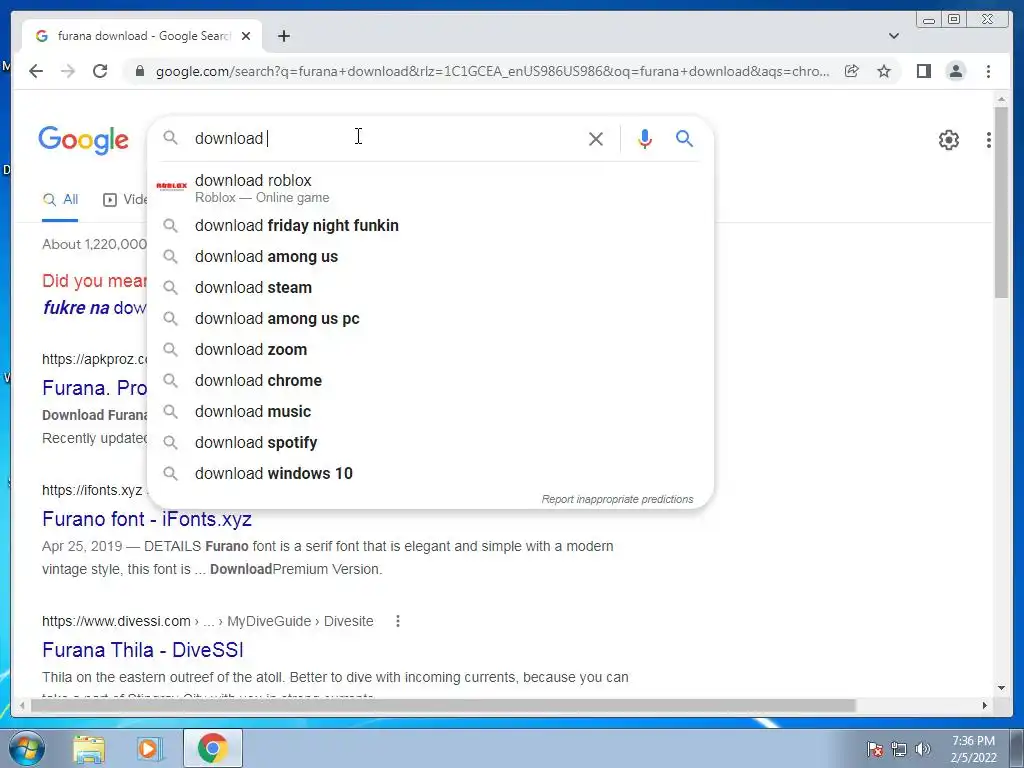Viewport: 1024px width, 768px height.
Task: Open a new tab with plus button
Action: click(283, 36)
